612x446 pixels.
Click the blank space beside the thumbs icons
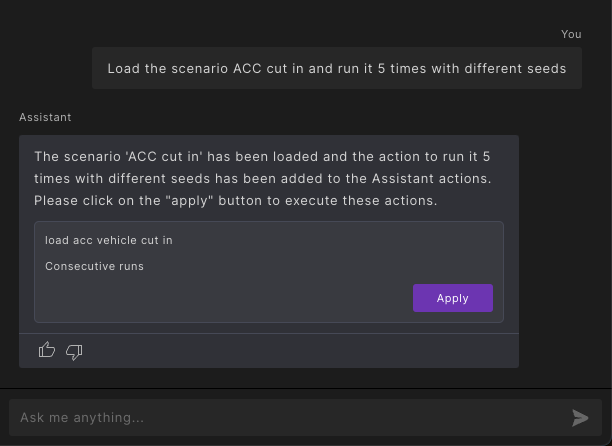[300, 350]
